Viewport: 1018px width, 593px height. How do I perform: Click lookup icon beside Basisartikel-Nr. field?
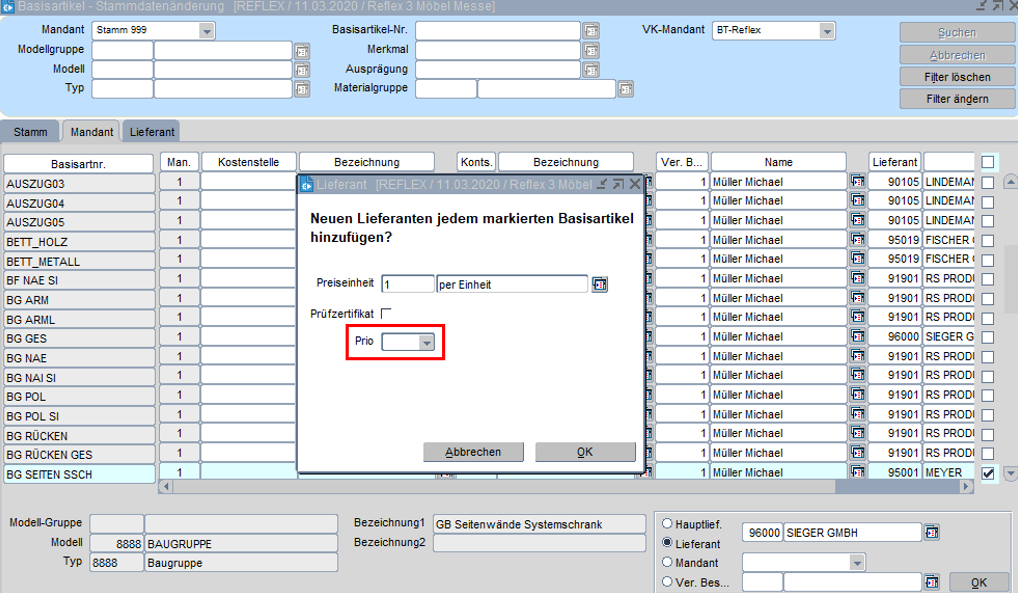click(591, 31)
